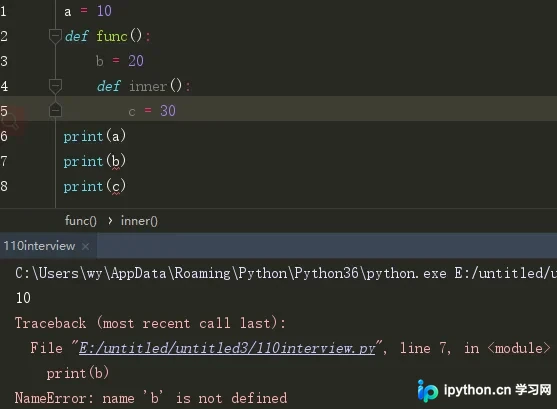The height and width of the screenshot is (409, 557).
Task: Click the python.exe command line in console
Action: 286,273
